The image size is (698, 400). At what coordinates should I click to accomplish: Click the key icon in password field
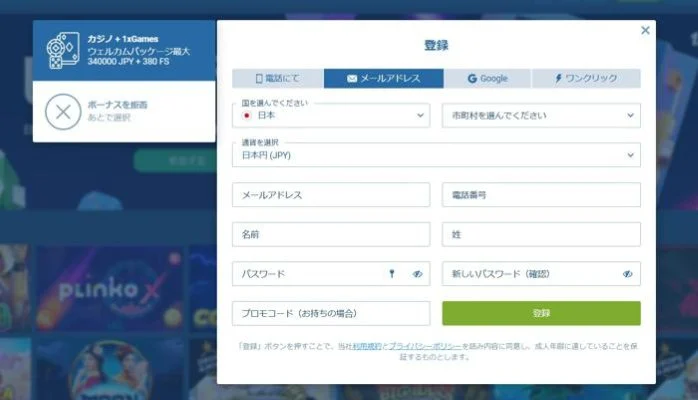[x=392, y=274]
